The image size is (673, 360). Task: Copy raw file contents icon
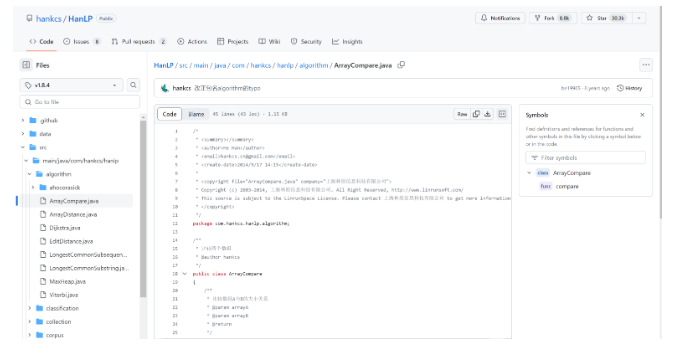476,114
